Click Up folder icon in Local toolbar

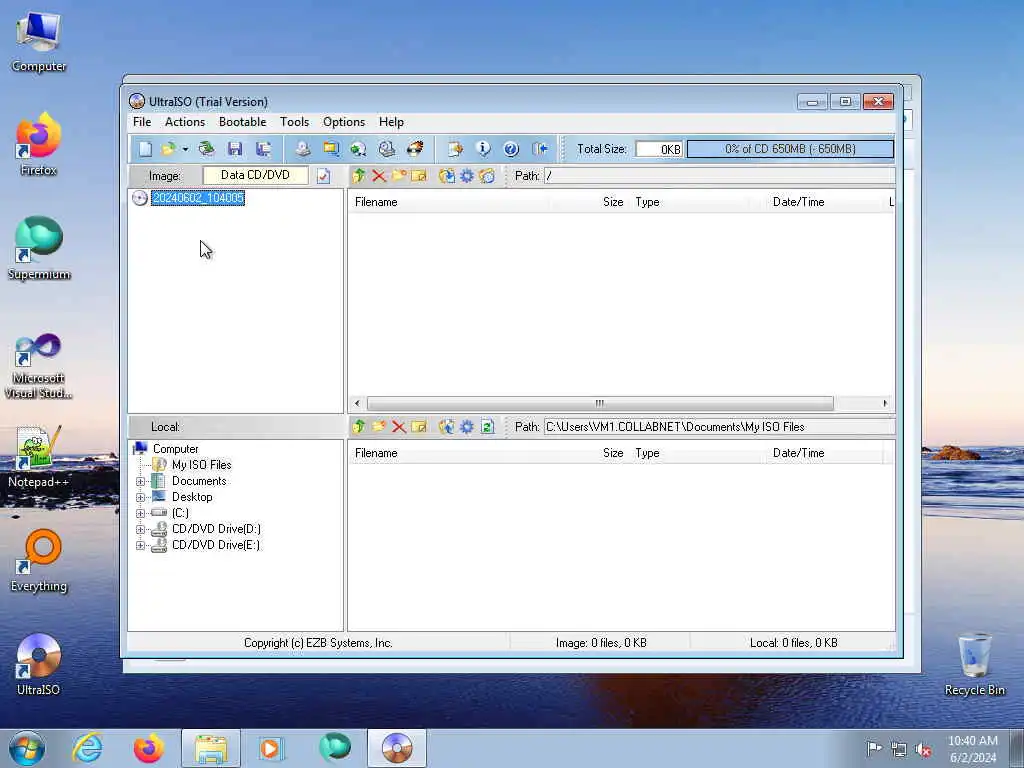pyautogui.click(x=359, y=426)
